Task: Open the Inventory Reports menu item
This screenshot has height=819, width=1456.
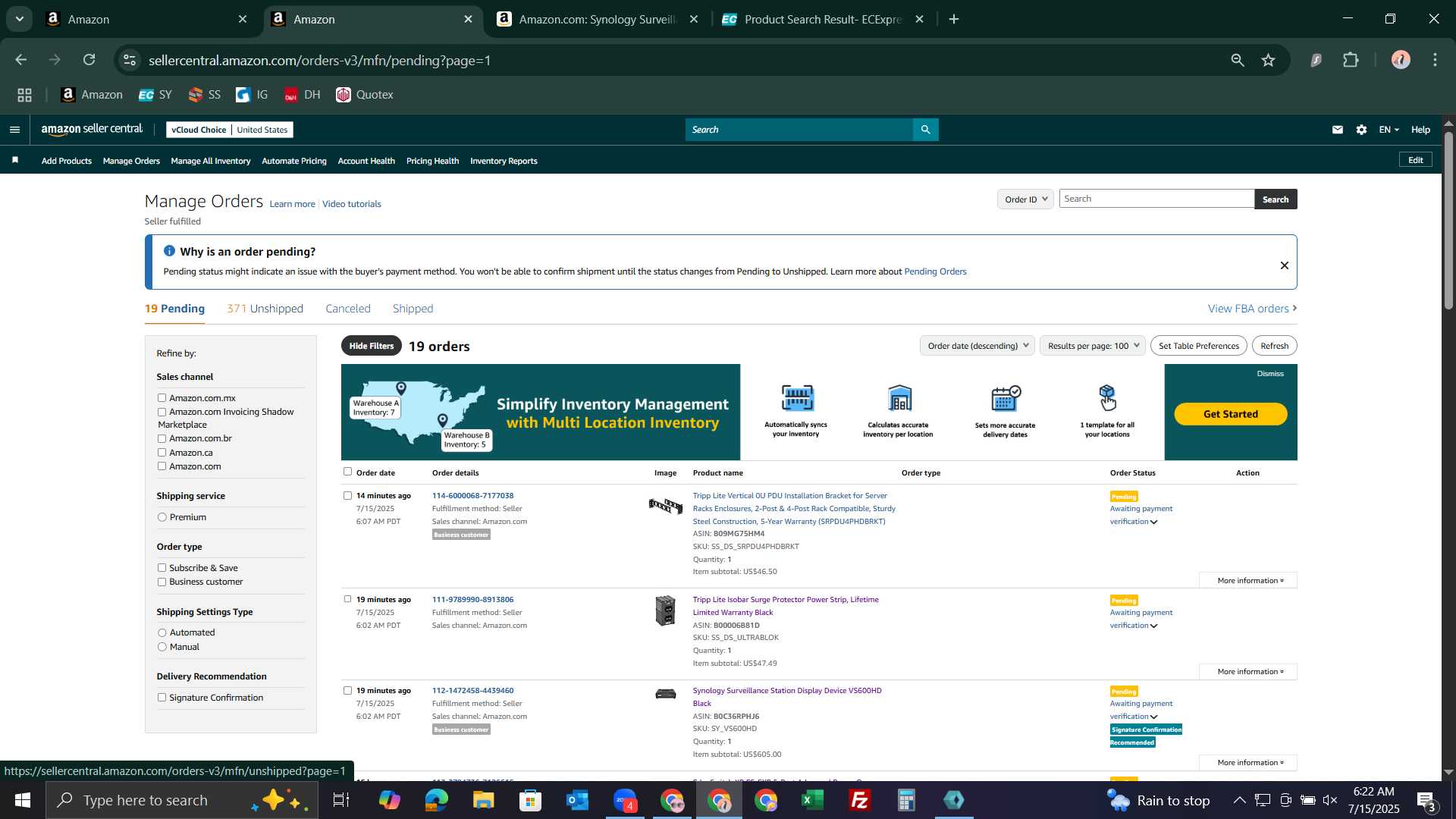Action: (504, 161)
